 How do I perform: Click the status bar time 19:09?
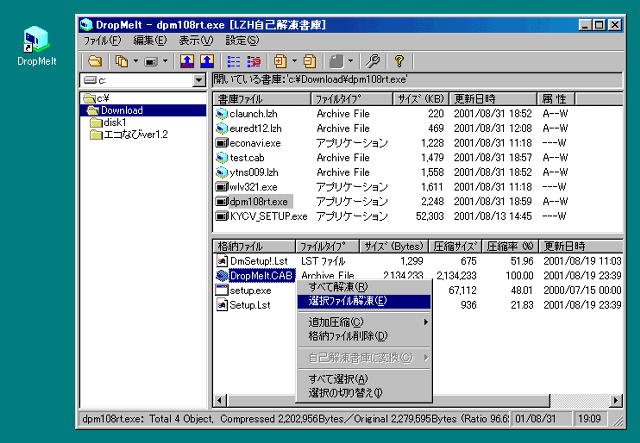click(589, 419)
